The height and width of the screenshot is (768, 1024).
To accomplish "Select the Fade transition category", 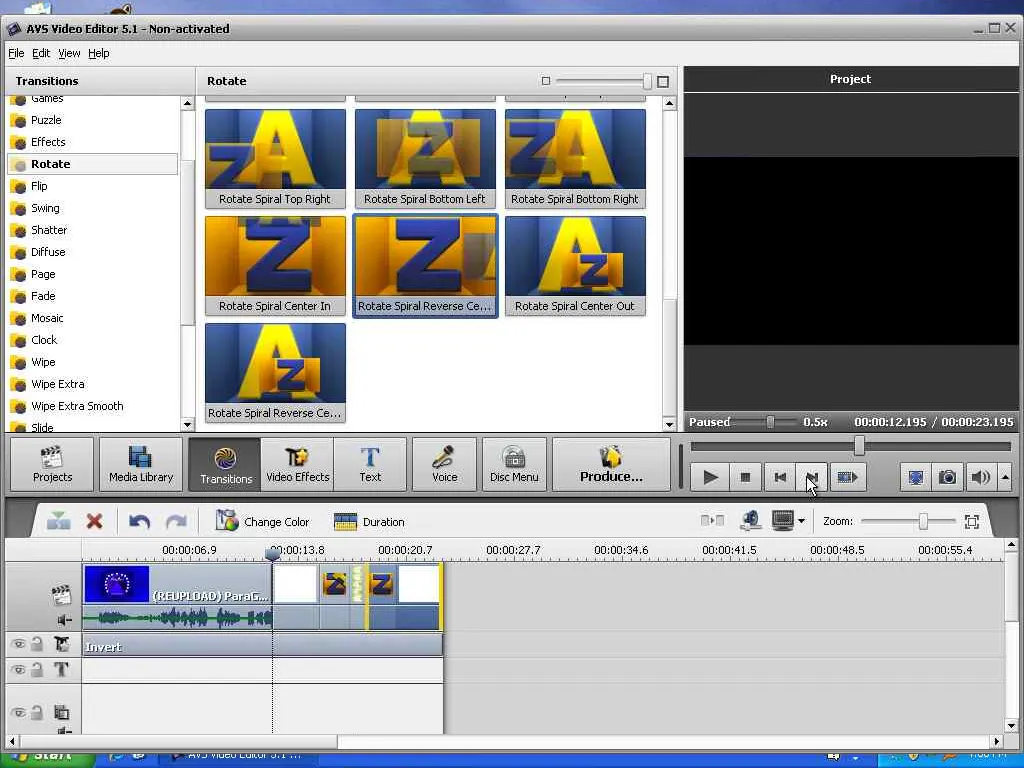I will click(43, 296).
